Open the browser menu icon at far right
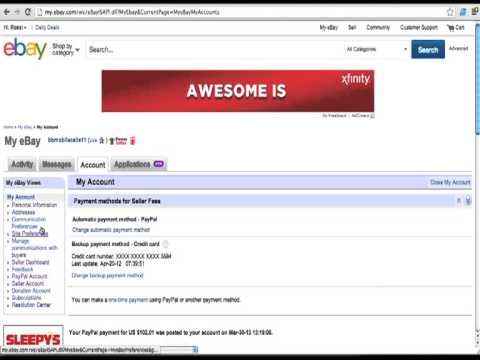Viewport: 480px width, 360px height. 475,12
